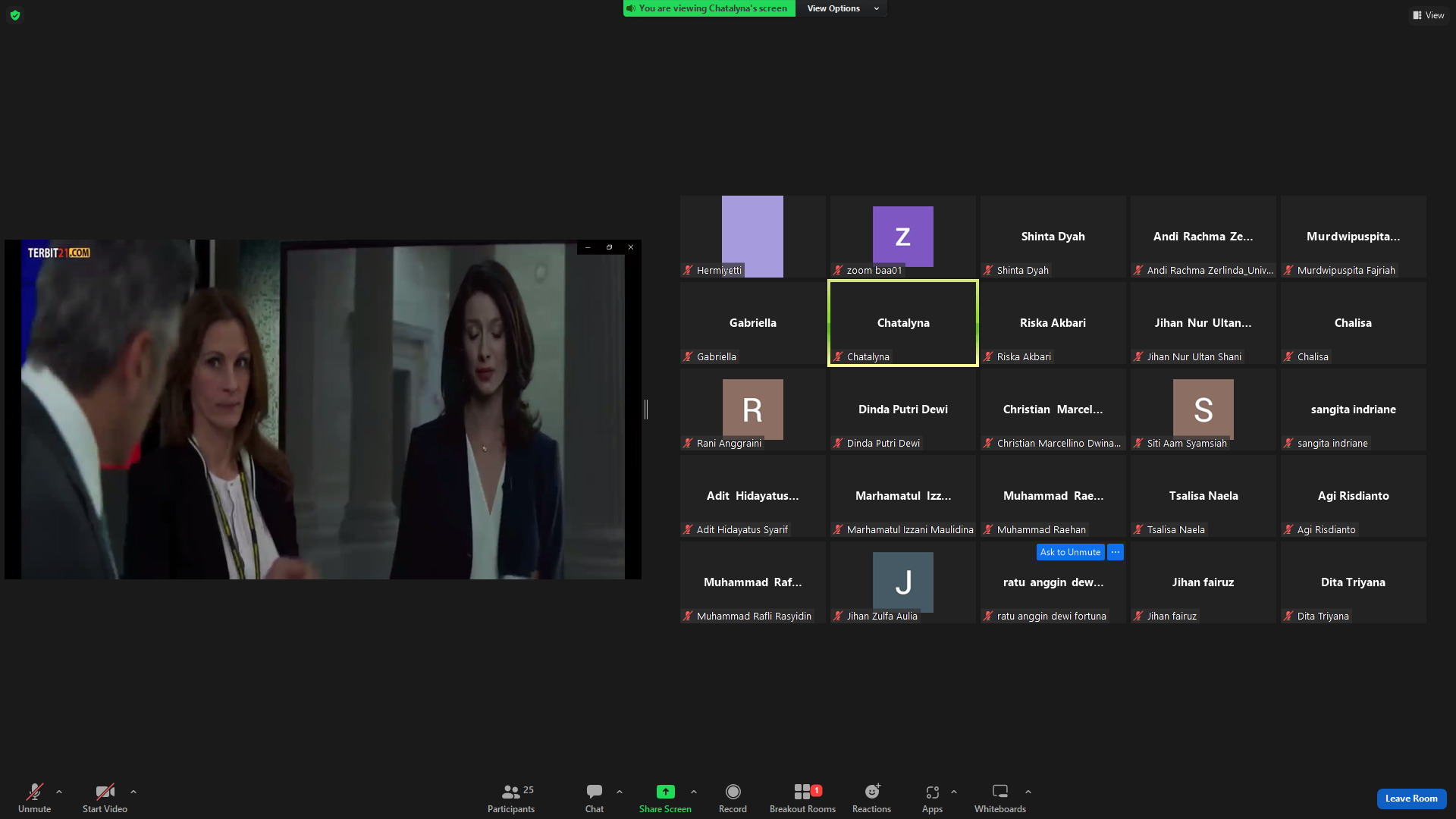The width and height of the screenshot is (1456, 819).
Task: Select the Gabriella participant tile name
Action: click(752, 323)
